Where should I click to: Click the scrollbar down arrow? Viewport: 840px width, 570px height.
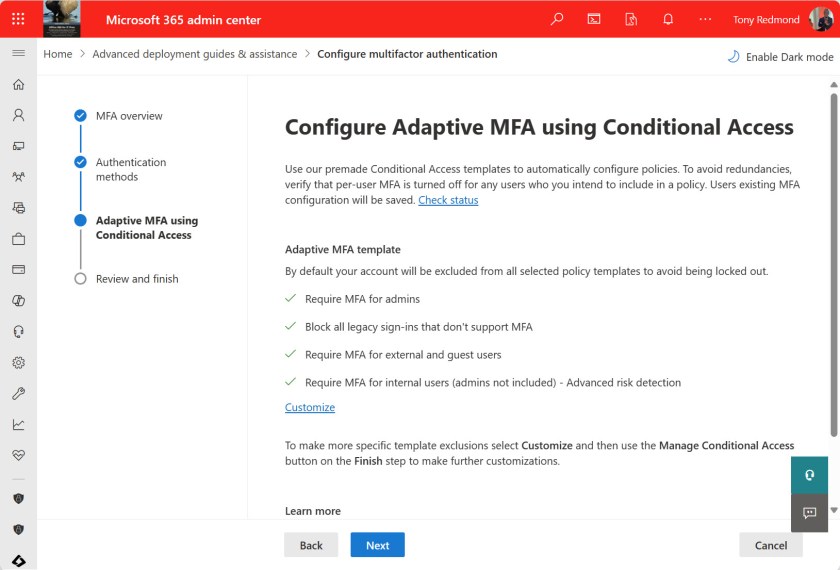click(834, 510)
